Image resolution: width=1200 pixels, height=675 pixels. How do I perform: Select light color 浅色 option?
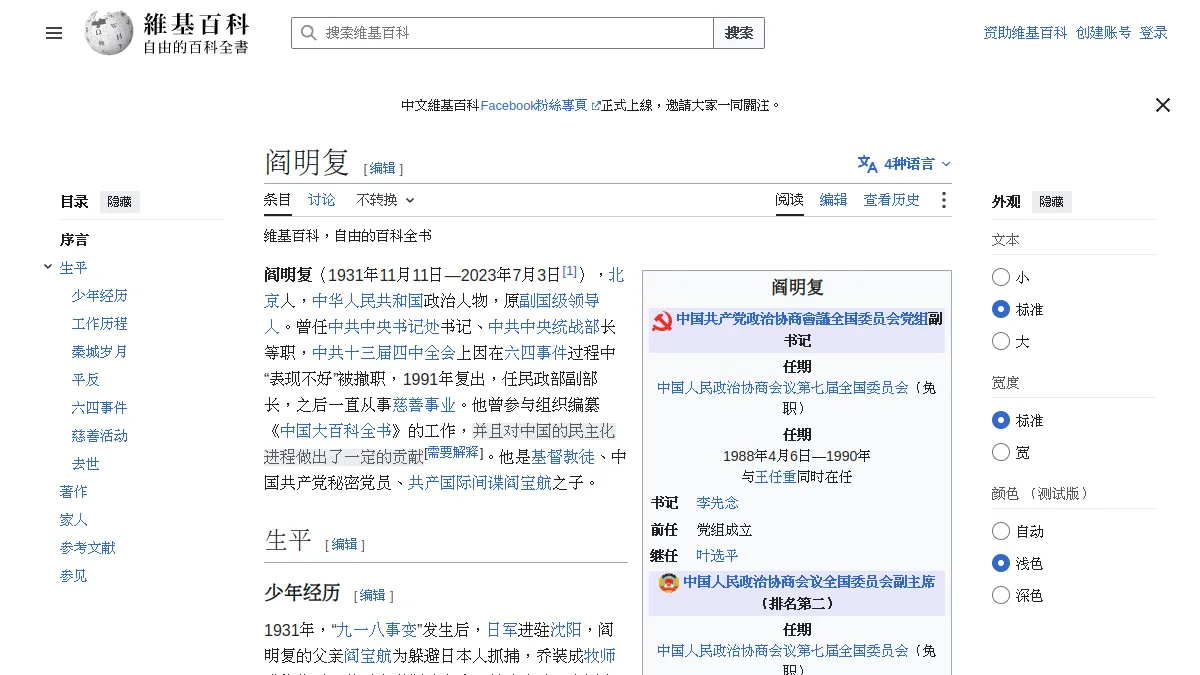(1001, 563)
